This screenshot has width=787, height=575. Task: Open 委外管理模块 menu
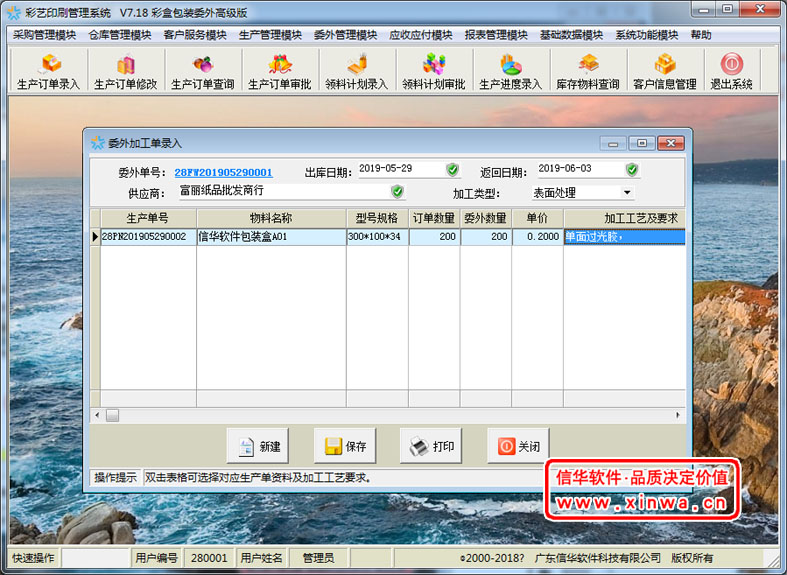pyautogui.click(x=345, y=35)
